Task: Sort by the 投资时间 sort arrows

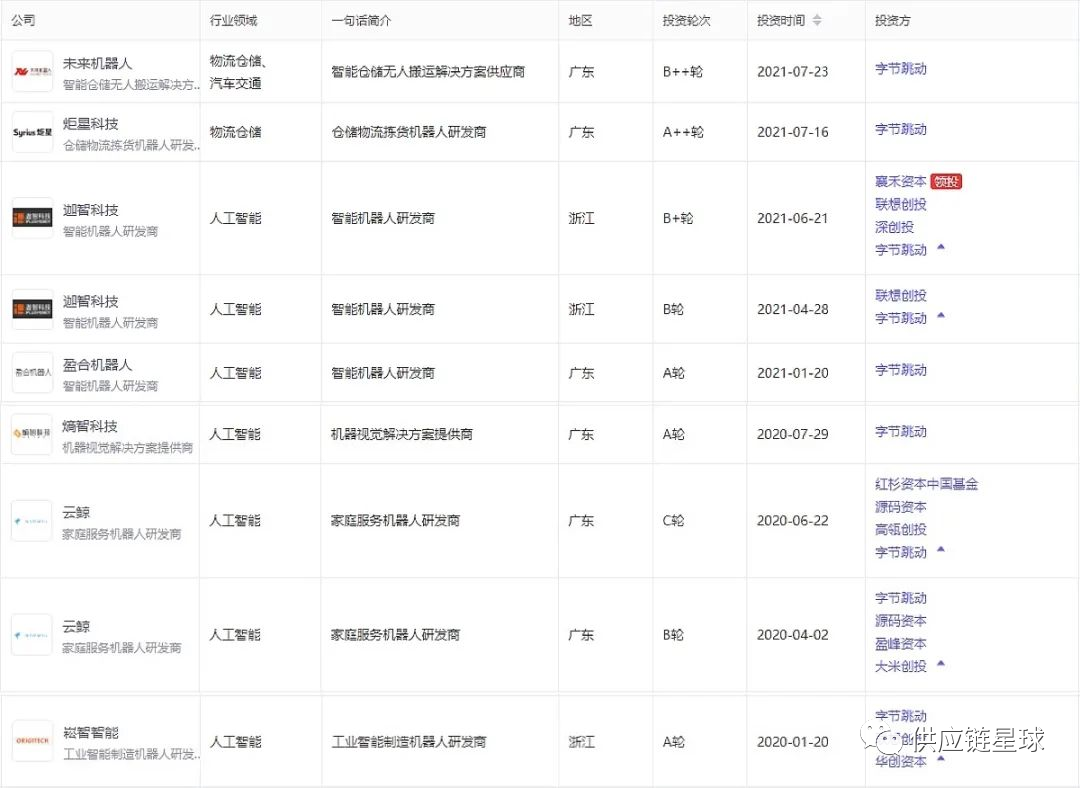Action: tap(817, 20)
